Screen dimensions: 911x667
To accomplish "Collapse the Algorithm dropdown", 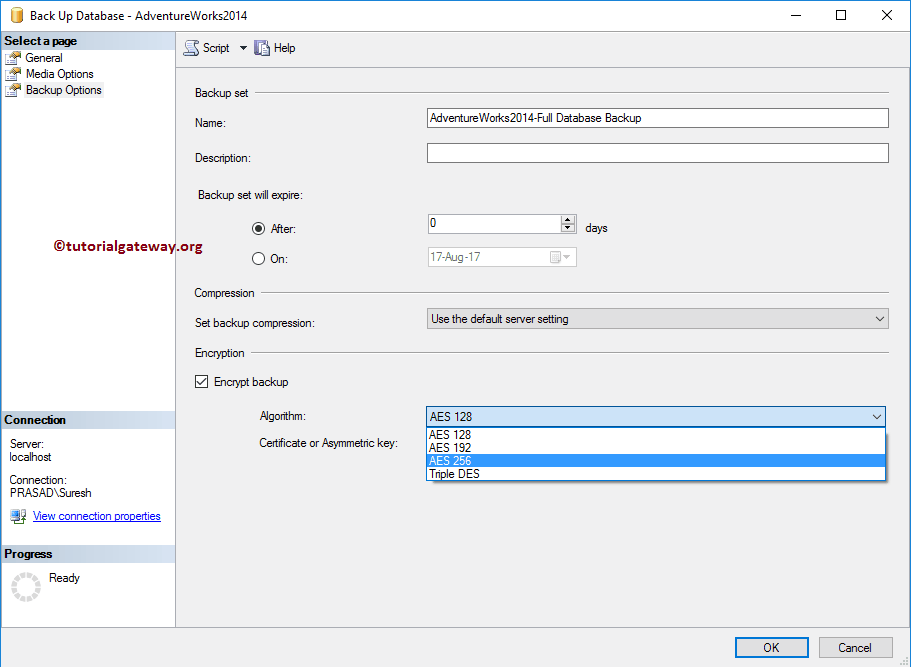I will (876, 417).
